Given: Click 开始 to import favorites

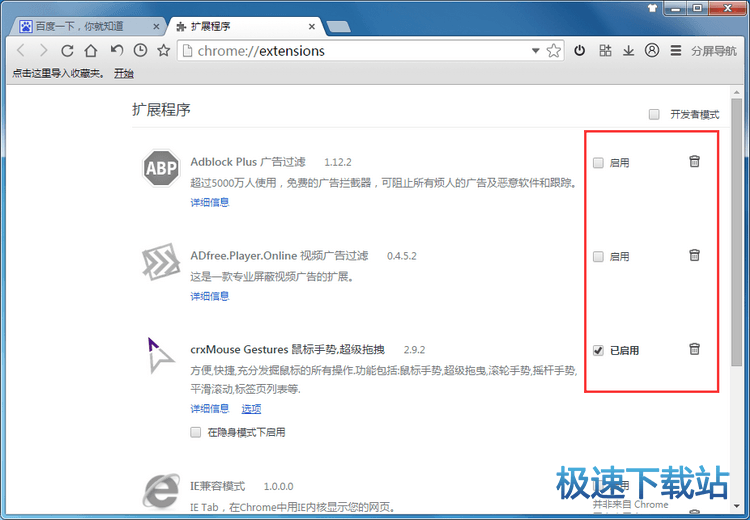Looking at the screenshot, I should coord(123,73).
